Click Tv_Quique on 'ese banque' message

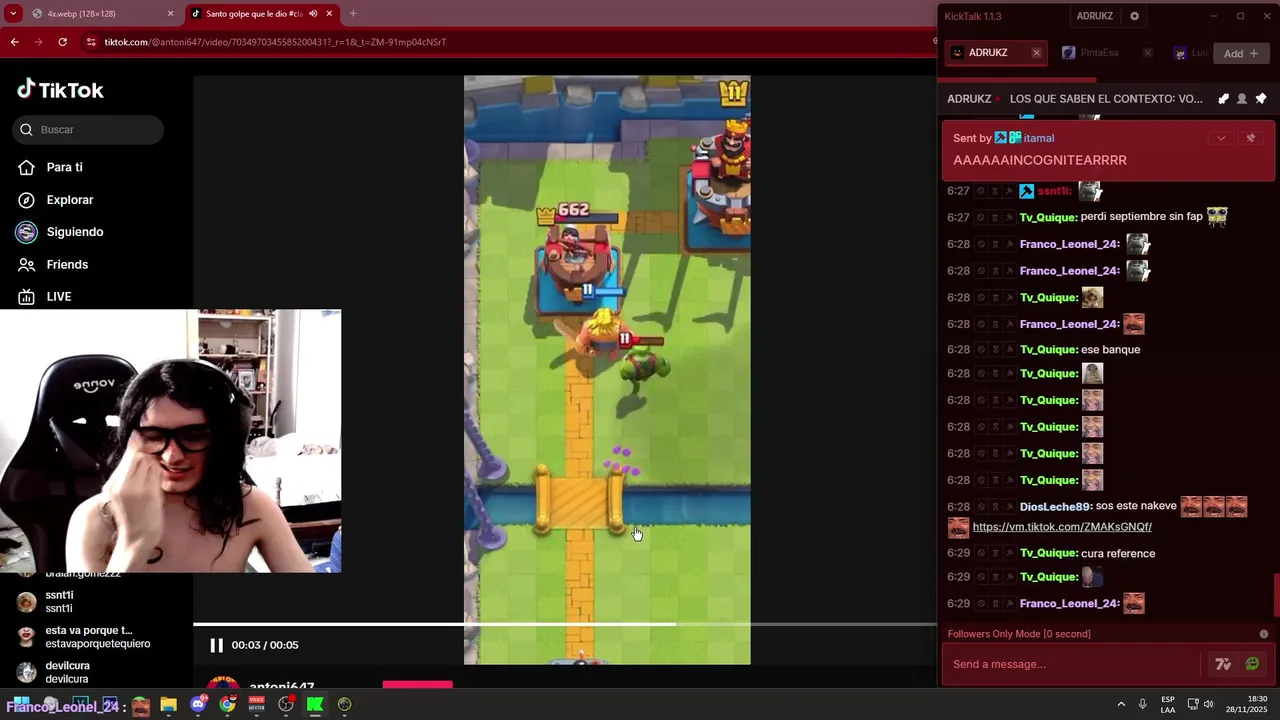click(x=1048, y=350)
